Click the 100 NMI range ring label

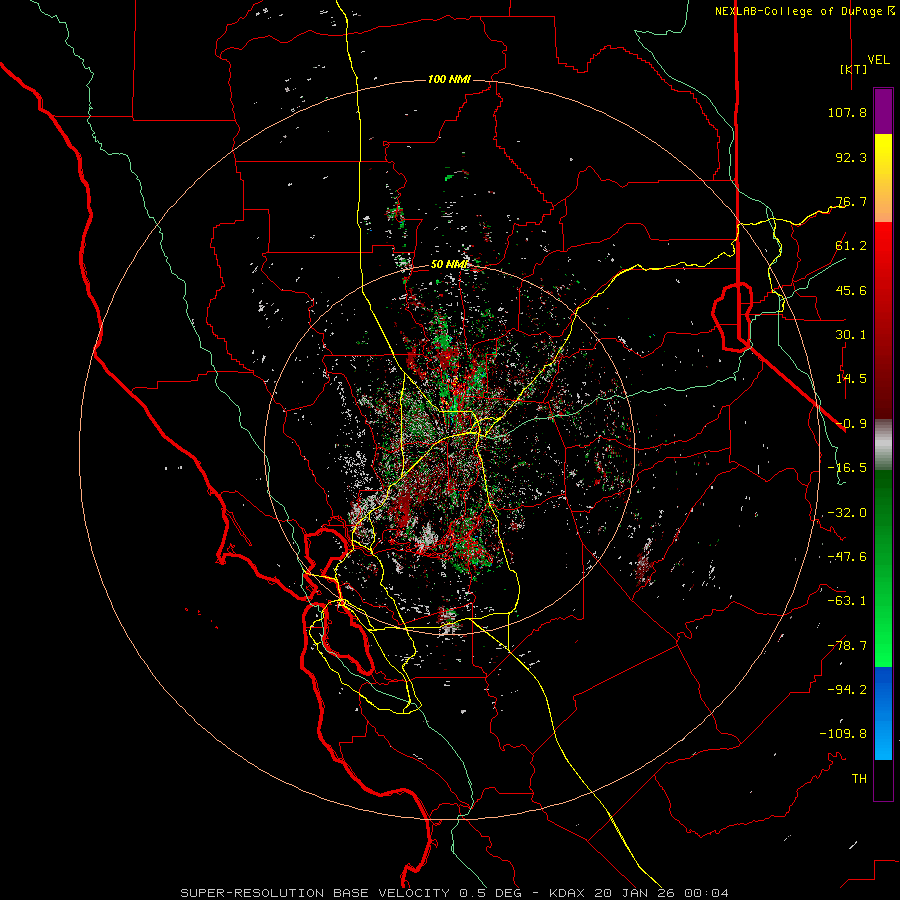(x=449, y=79)
